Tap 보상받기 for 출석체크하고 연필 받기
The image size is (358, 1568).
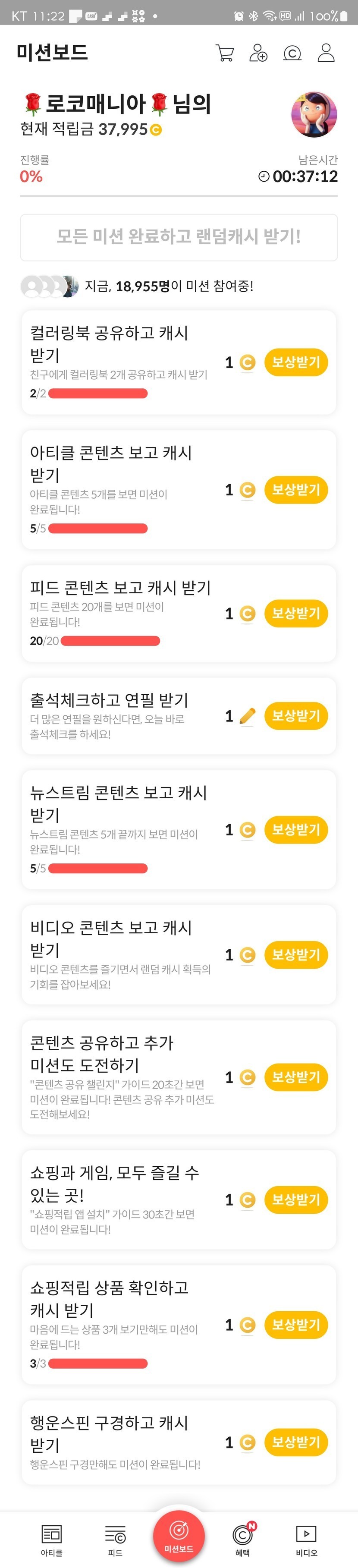click(296, 716)
